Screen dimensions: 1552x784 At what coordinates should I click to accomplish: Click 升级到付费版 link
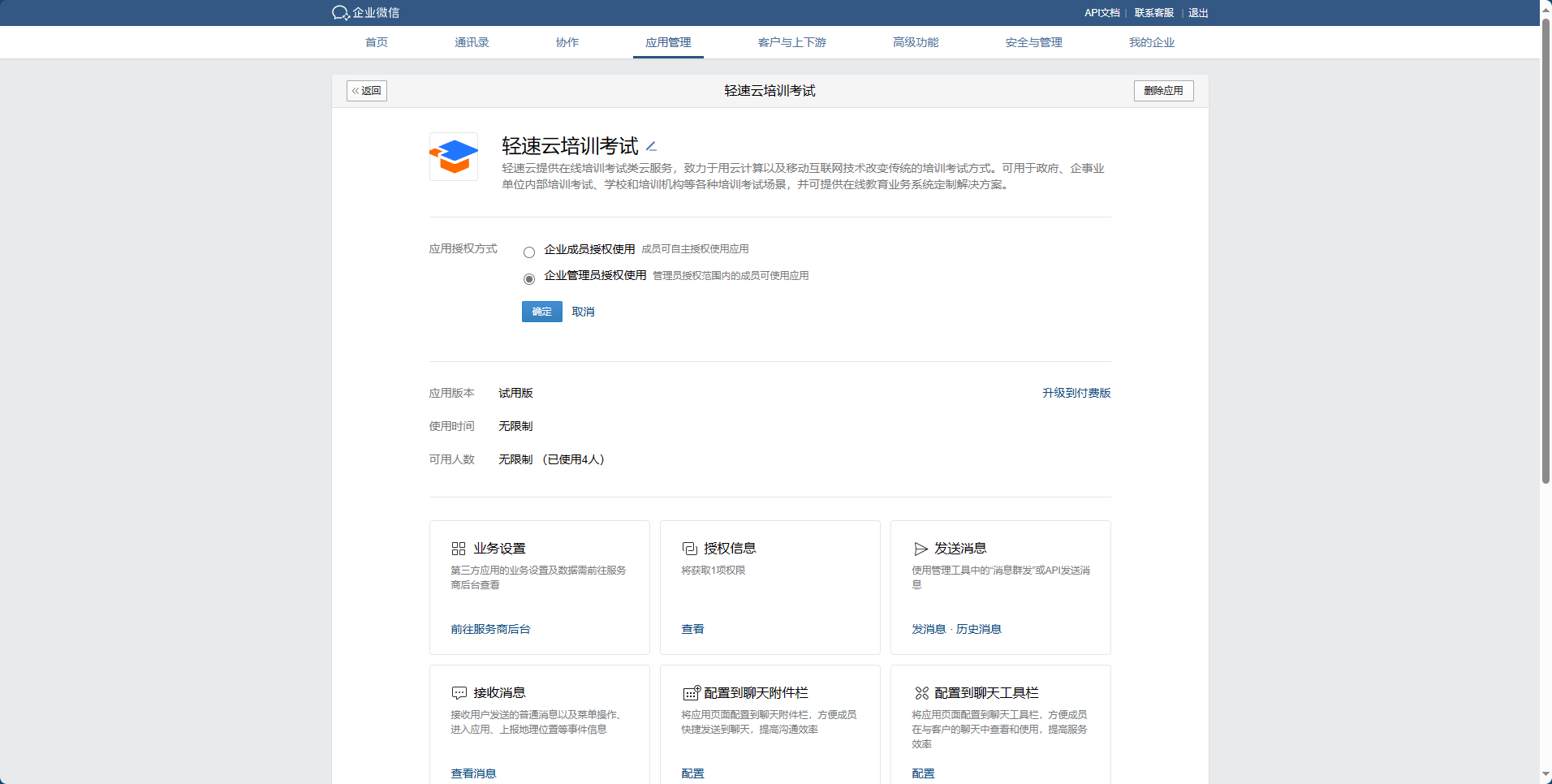tap(1076, 393)
